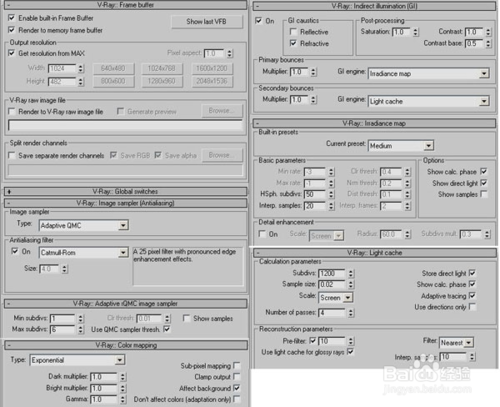Click the HSph. subdivs value field
The image size is (500, 407).
pos(315,194)
